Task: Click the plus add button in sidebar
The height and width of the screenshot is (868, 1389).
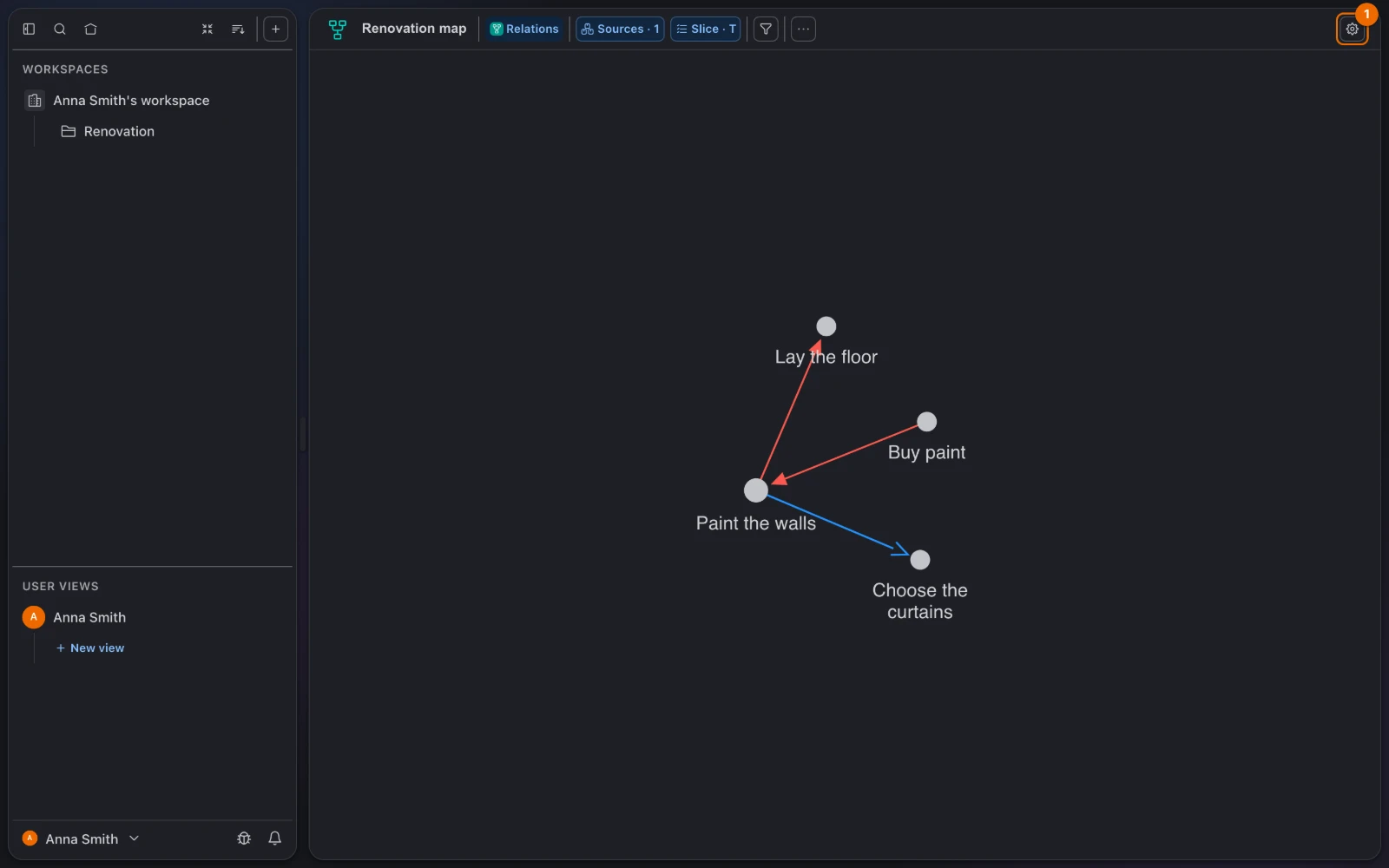Action: coord(275,29)
